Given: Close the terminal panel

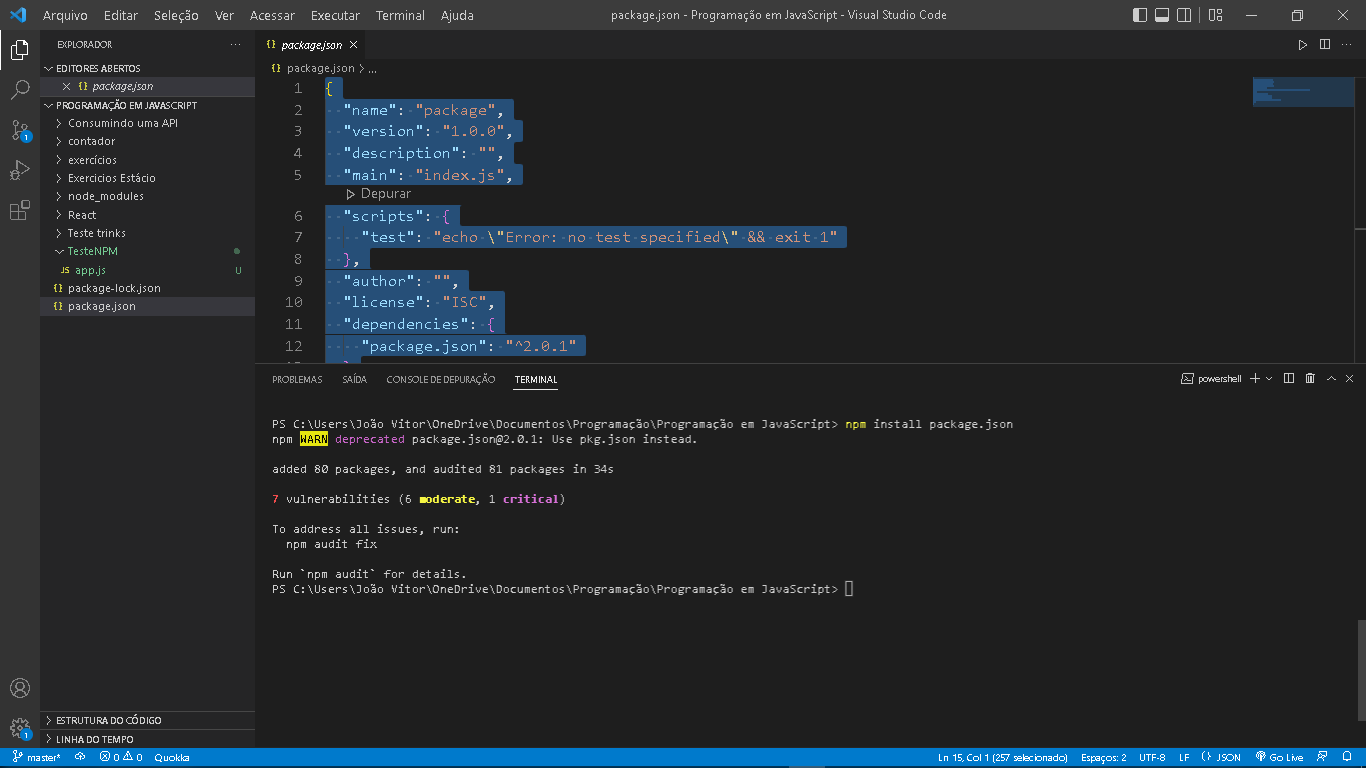Looking at the screenshot, I should 1350,379.
